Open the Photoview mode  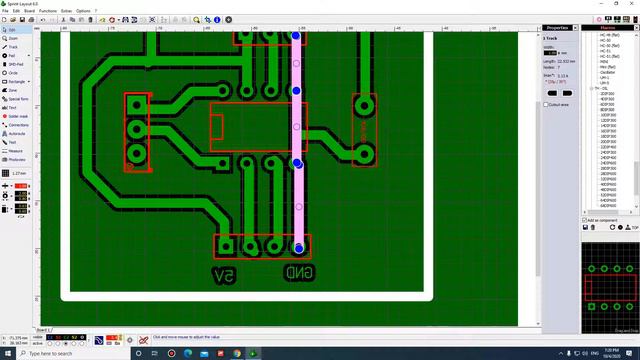coord(16,160)
